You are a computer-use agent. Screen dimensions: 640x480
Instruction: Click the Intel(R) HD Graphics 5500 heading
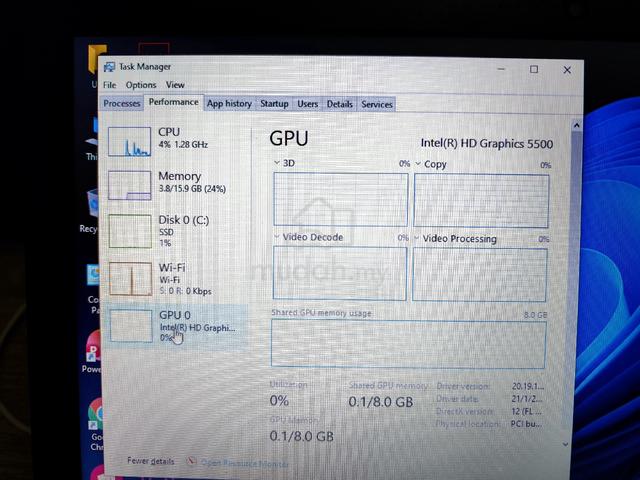click(x=487, y=144)
